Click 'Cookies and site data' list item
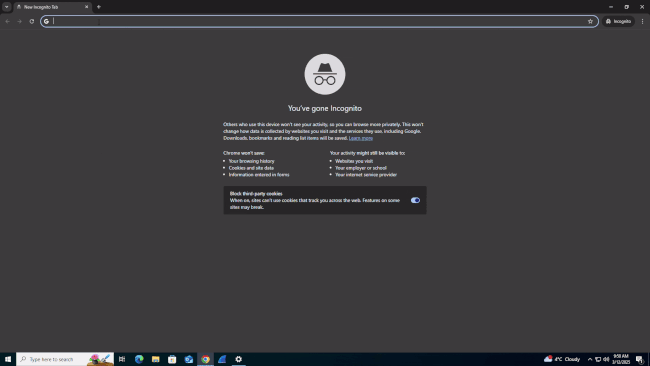Image resolution: width=650 pixels, height=366 pixels. [x=251, y=168]
